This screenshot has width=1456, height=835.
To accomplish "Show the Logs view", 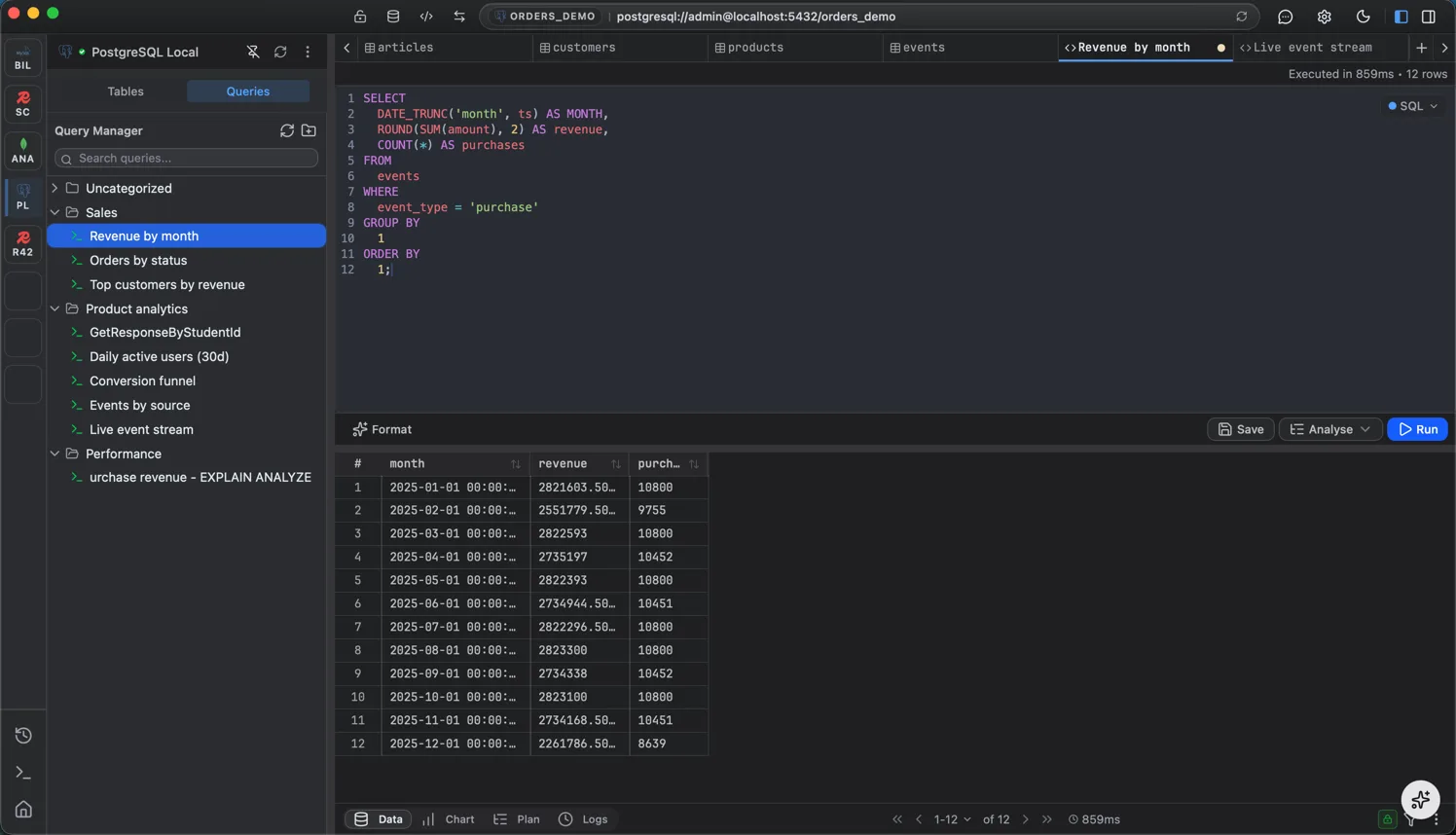I will [583, 819].
